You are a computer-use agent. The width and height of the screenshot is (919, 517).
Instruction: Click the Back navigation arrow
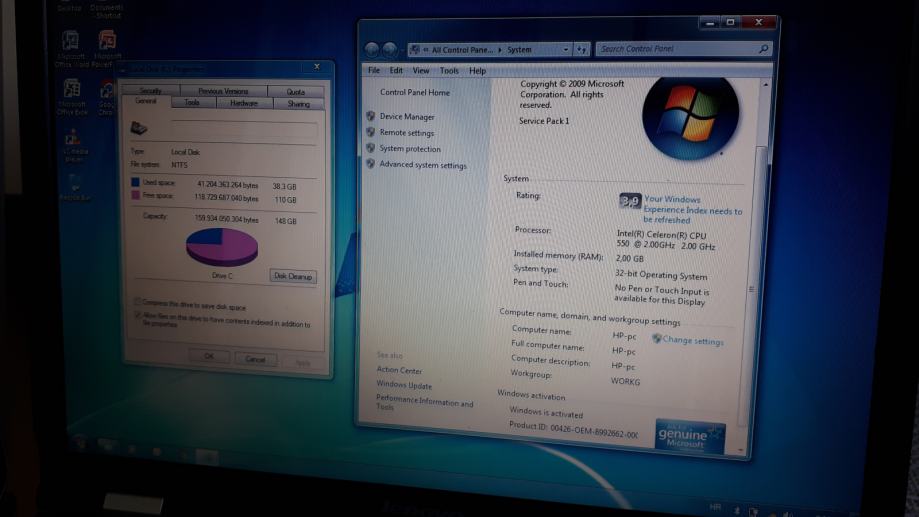tap(372, 50)
